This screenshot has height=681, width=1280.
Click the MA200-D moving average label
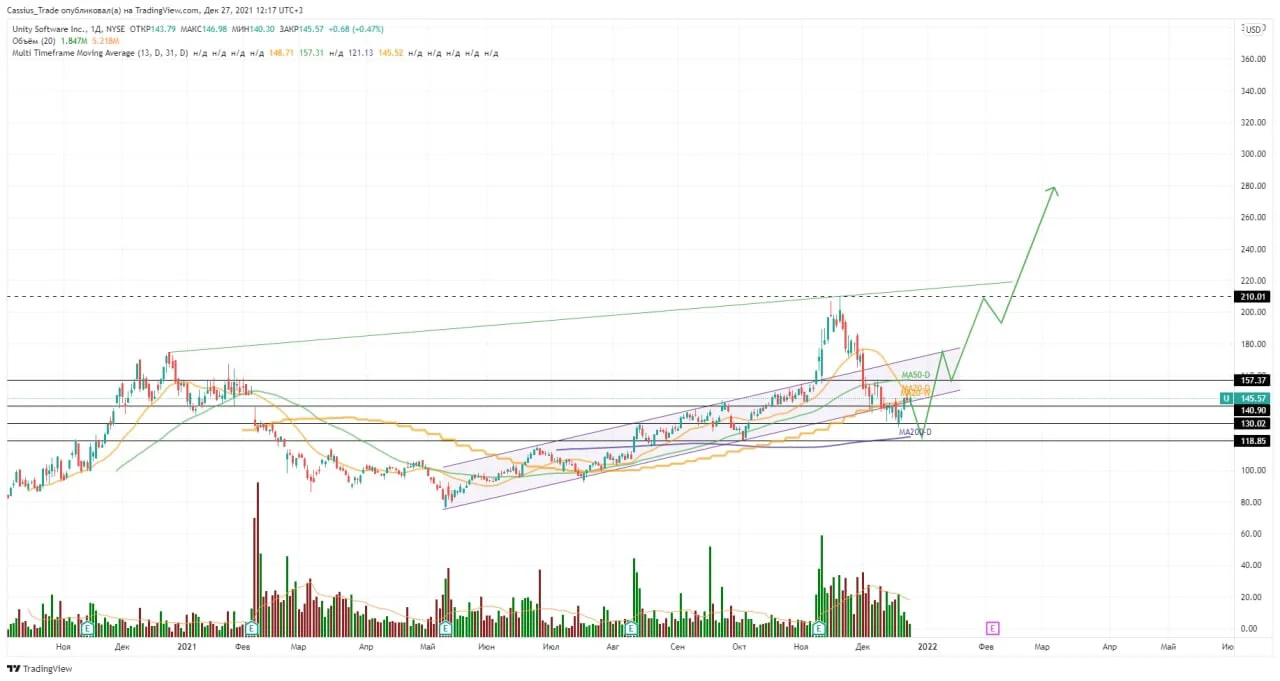pyautogui.click(x=915, y=432)
